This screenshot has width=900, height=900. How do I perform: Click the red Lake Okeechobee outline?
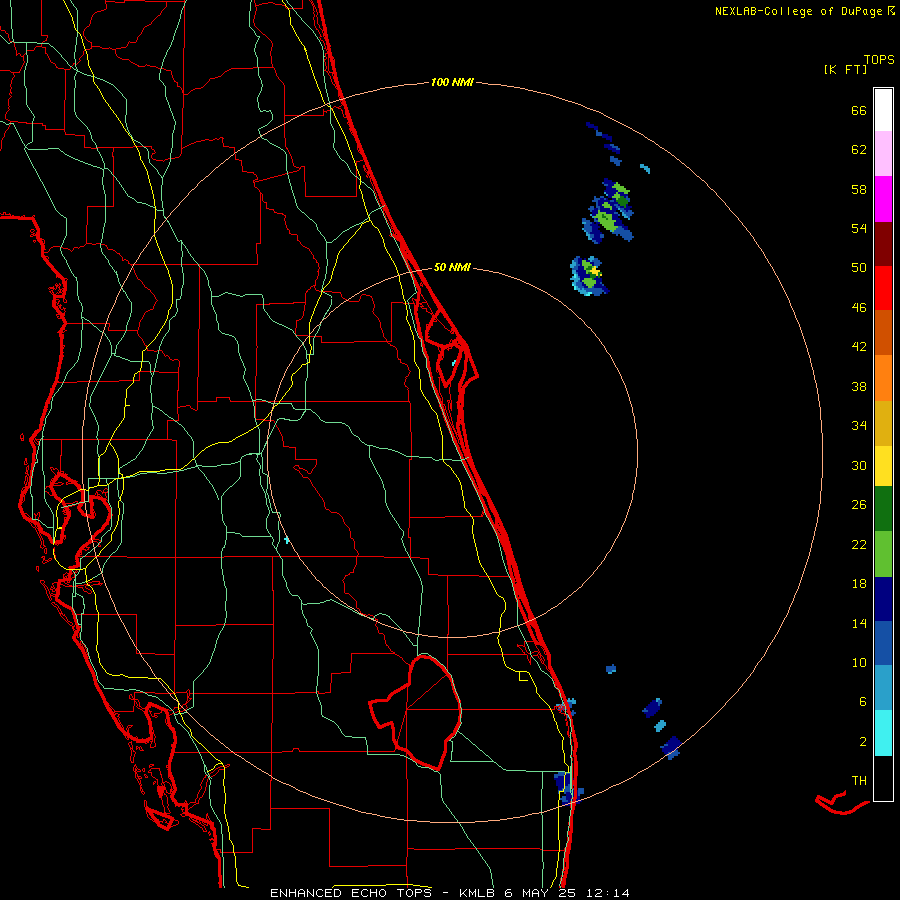(418, 712)
